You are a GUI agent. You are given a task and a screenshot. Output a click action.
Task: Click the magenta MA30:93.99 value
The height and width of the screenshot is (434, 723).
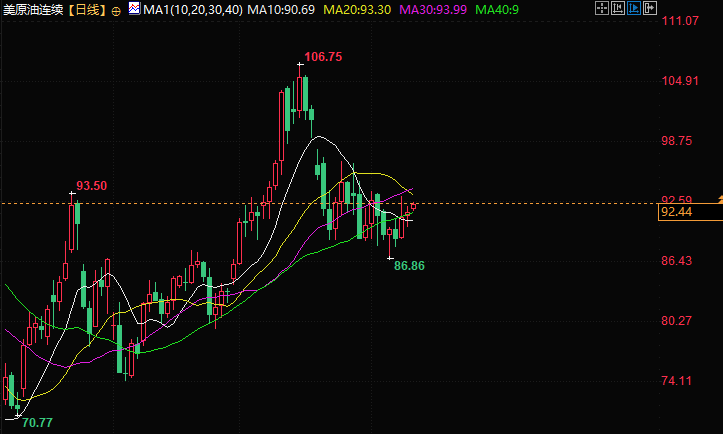(x=433, y=10)
